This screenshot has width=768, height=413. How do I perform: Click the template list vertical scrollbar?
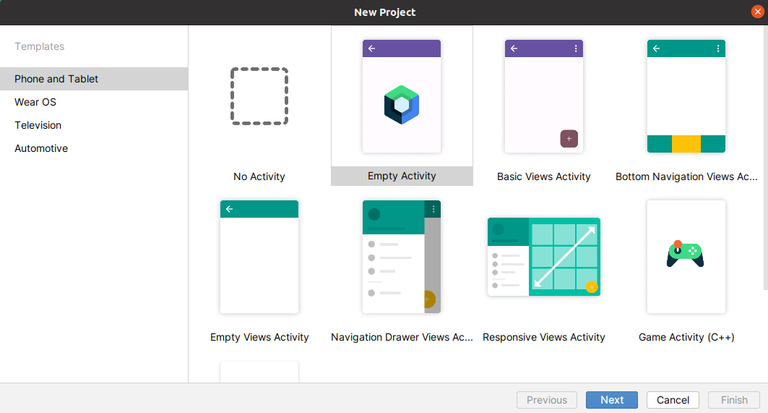click(x=766, y=157)
